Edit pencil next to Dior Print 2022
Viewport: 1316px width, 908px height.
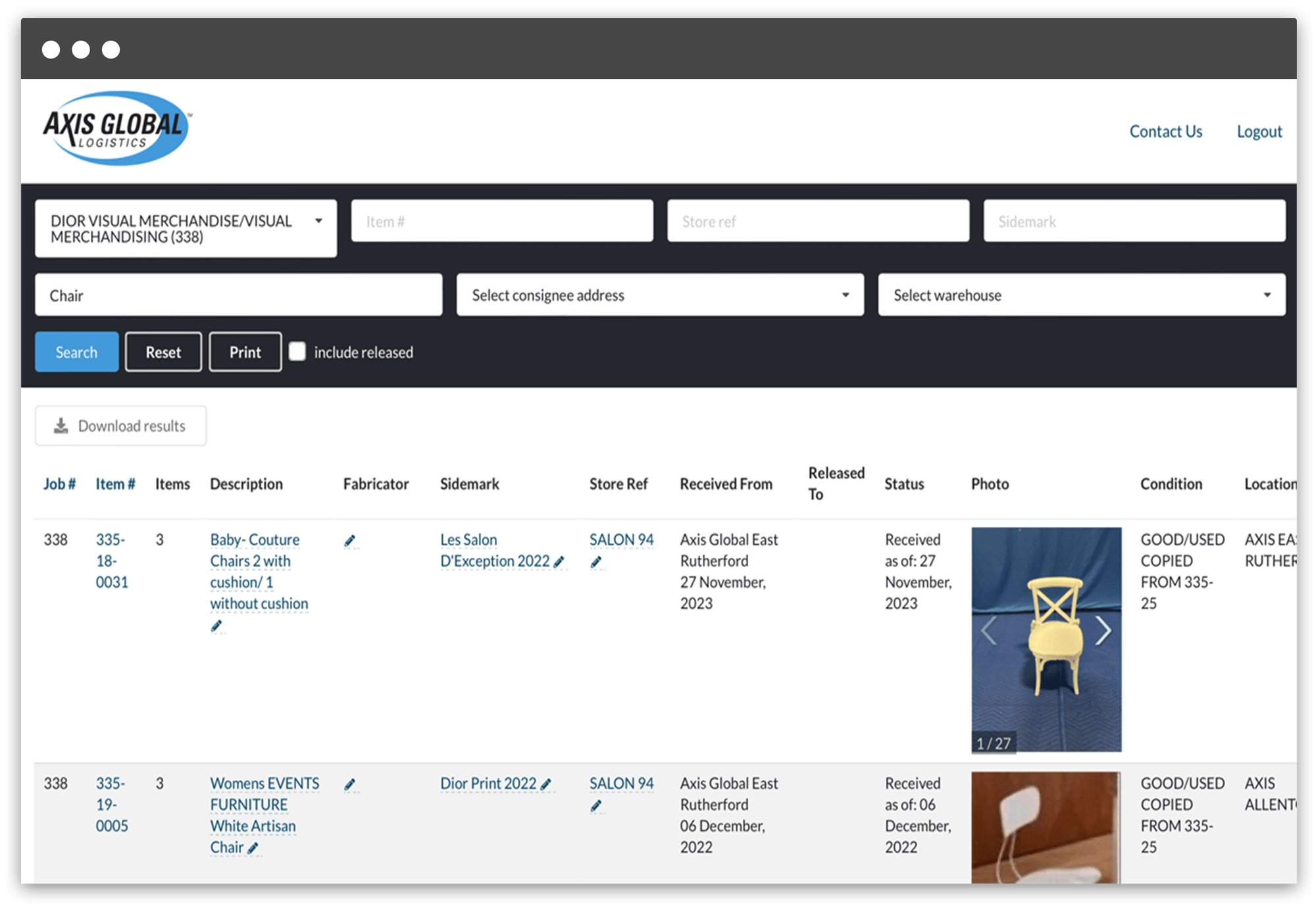[x=546, y=784]
